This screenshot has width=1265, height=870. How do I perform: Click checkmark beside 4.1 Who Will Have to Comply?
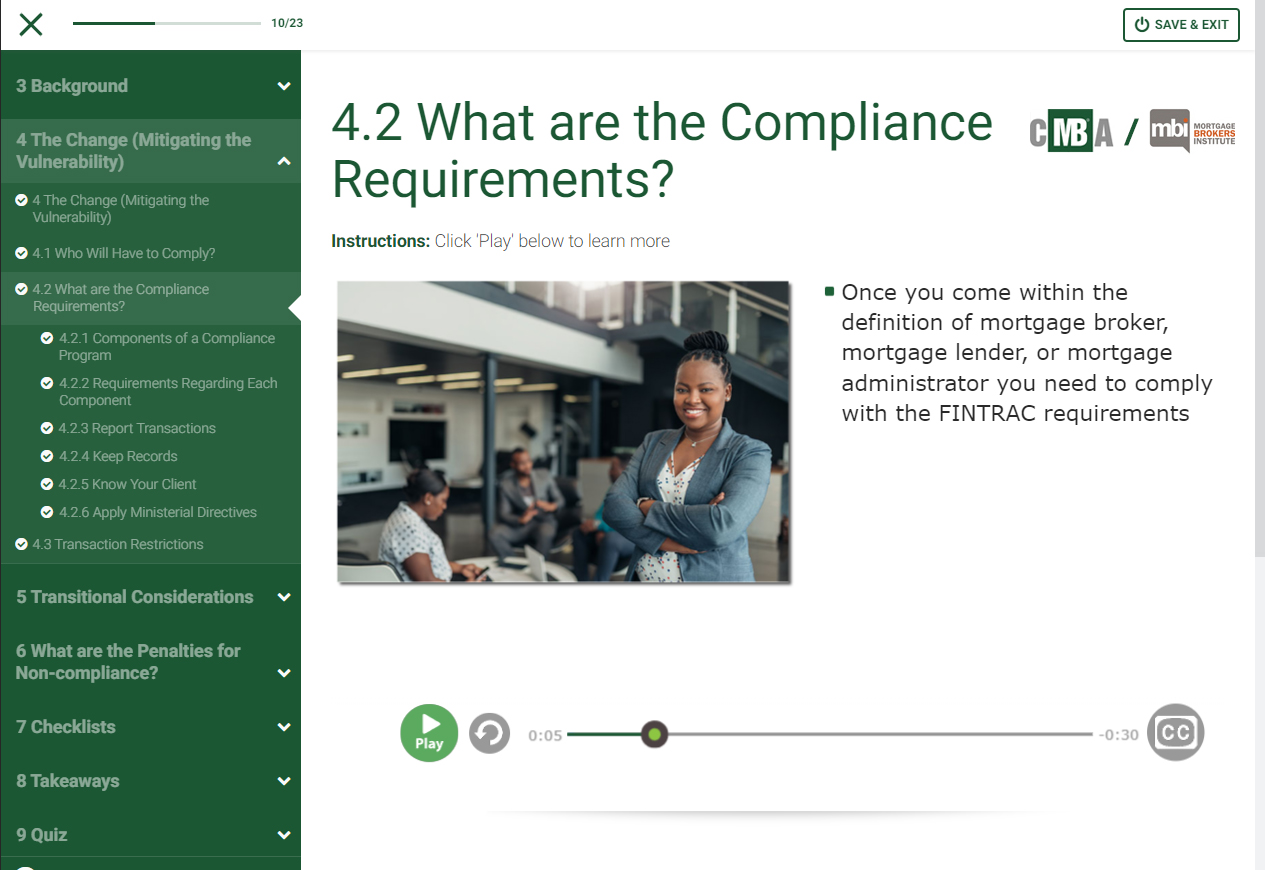pos(21,253)
